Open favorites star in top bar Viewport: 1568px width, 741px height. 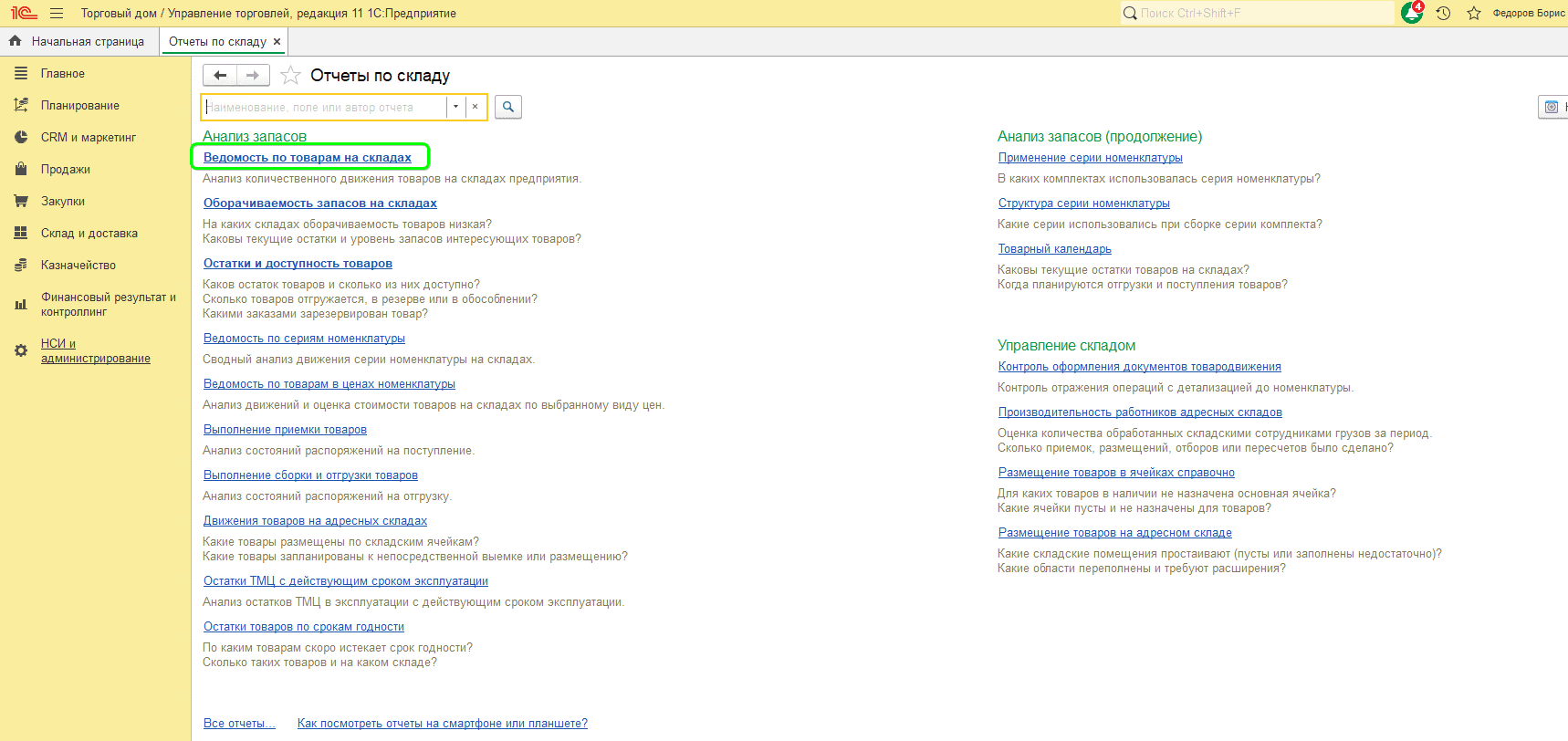tap(1473, 13)
